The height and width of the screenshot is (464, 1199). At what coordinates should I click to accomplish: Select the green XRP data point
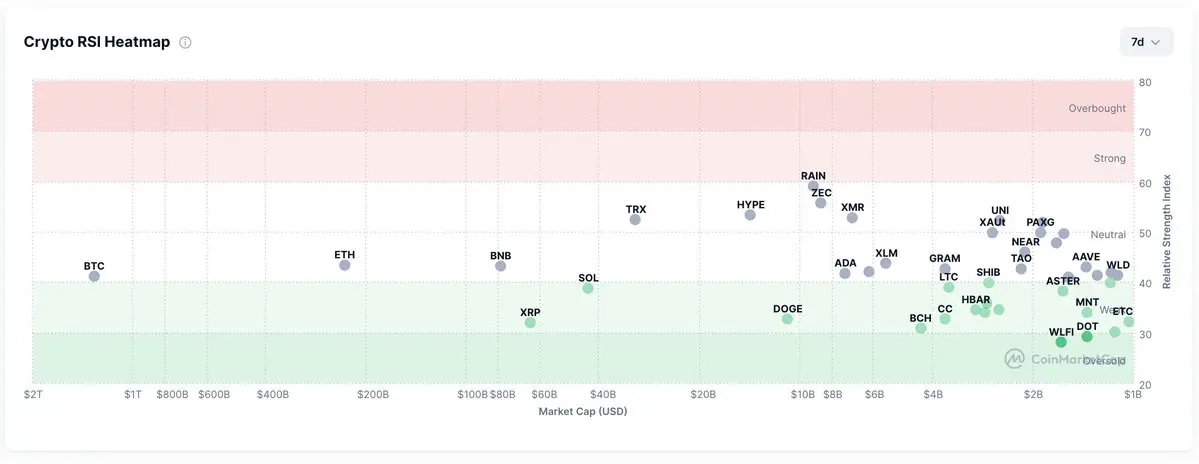tap(530, 323)
